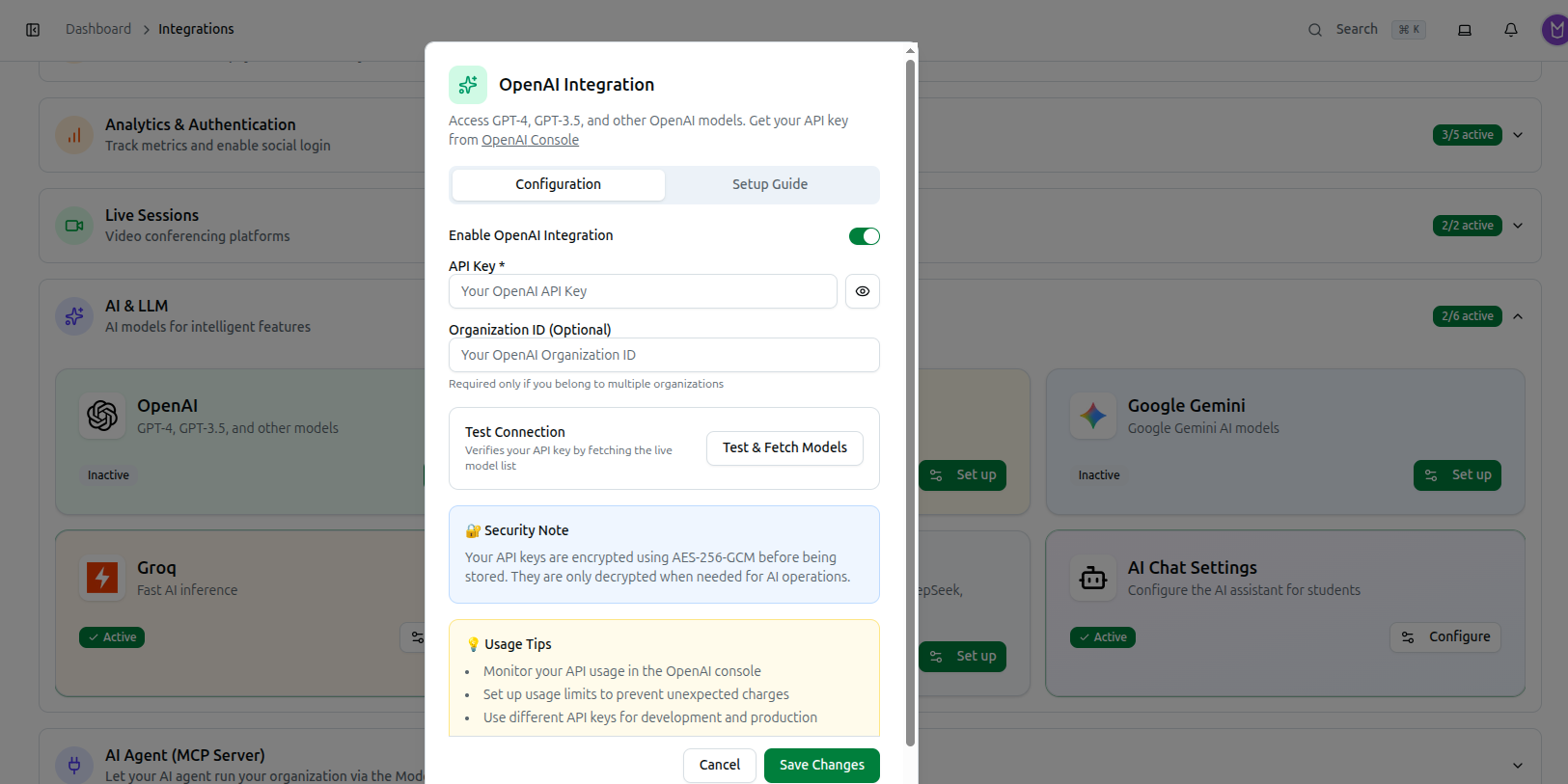Configure AI Chat Settings
1568x784 pixels.
[1445, 637]
